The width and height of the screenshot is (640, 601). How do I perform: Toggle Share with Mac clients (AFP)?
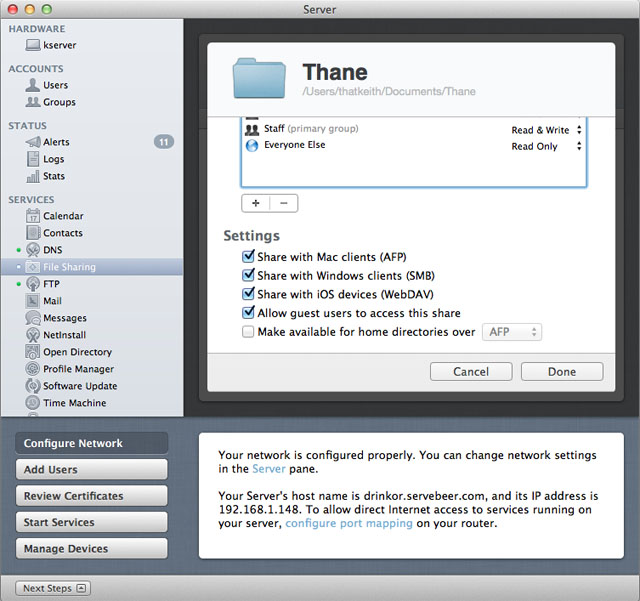(x=248, y=256)
